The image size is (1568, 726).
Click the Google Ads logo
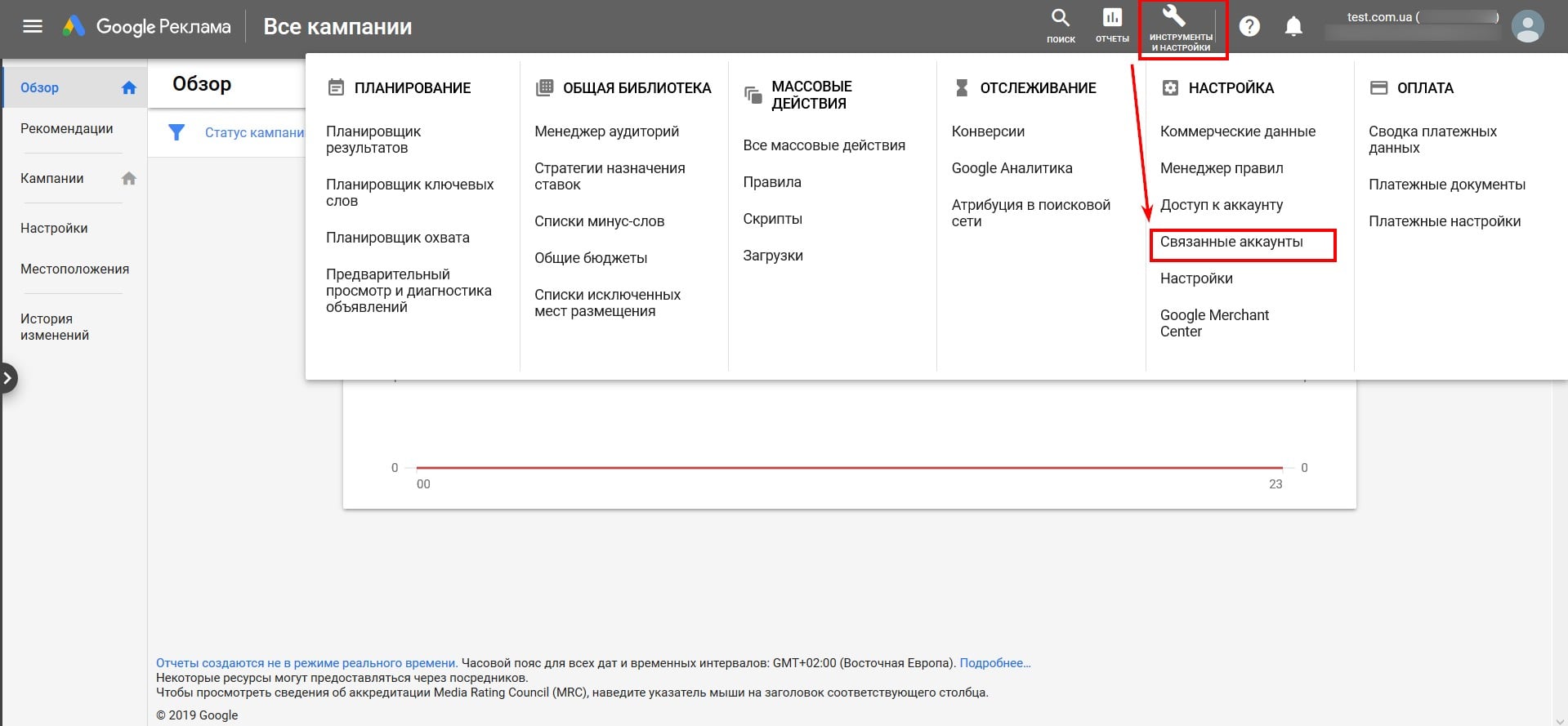pyautogui.click(x=74, y=27)
